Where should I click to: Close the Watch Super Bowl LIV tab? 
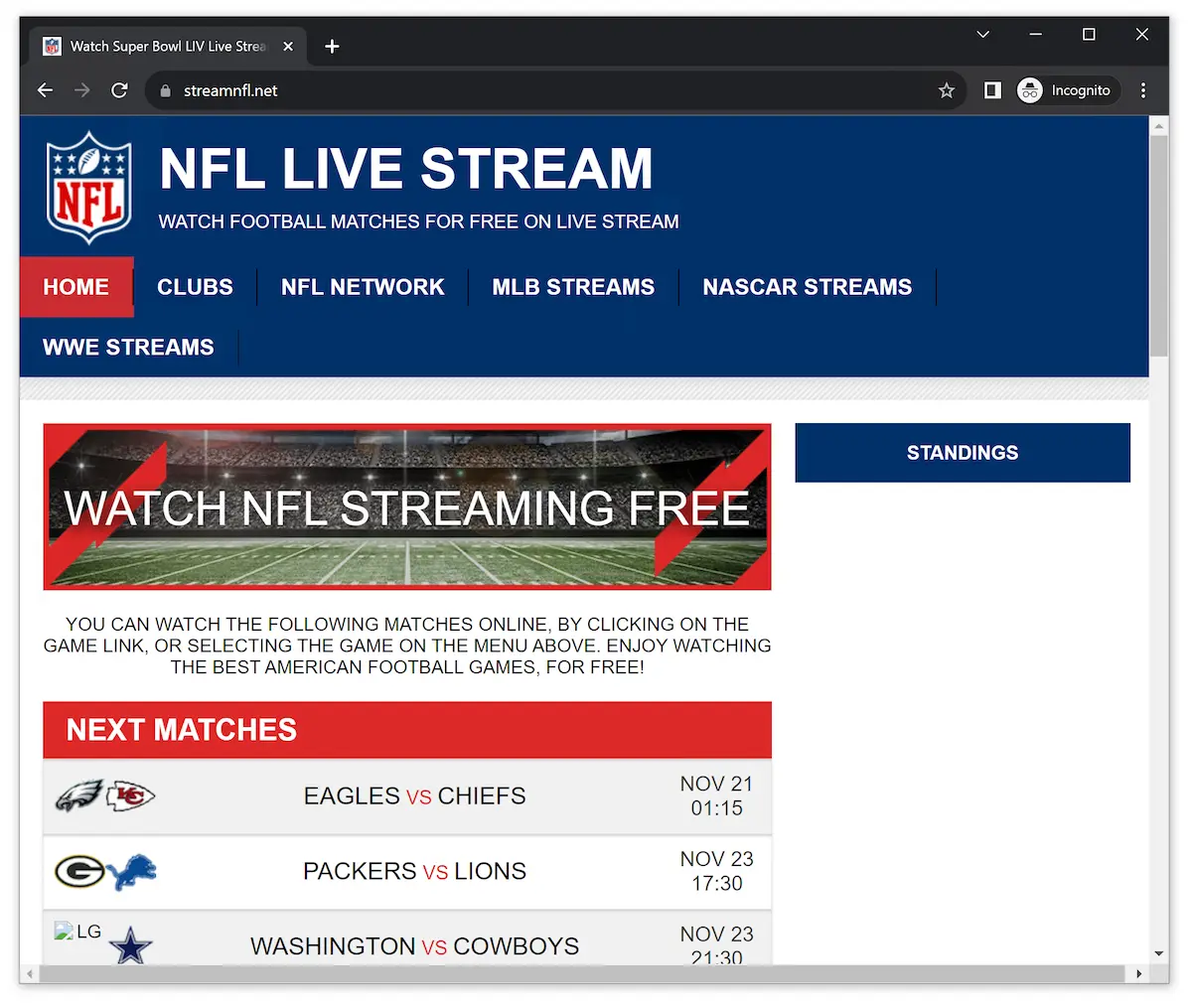pyautogui.click(x=288, y=46)
